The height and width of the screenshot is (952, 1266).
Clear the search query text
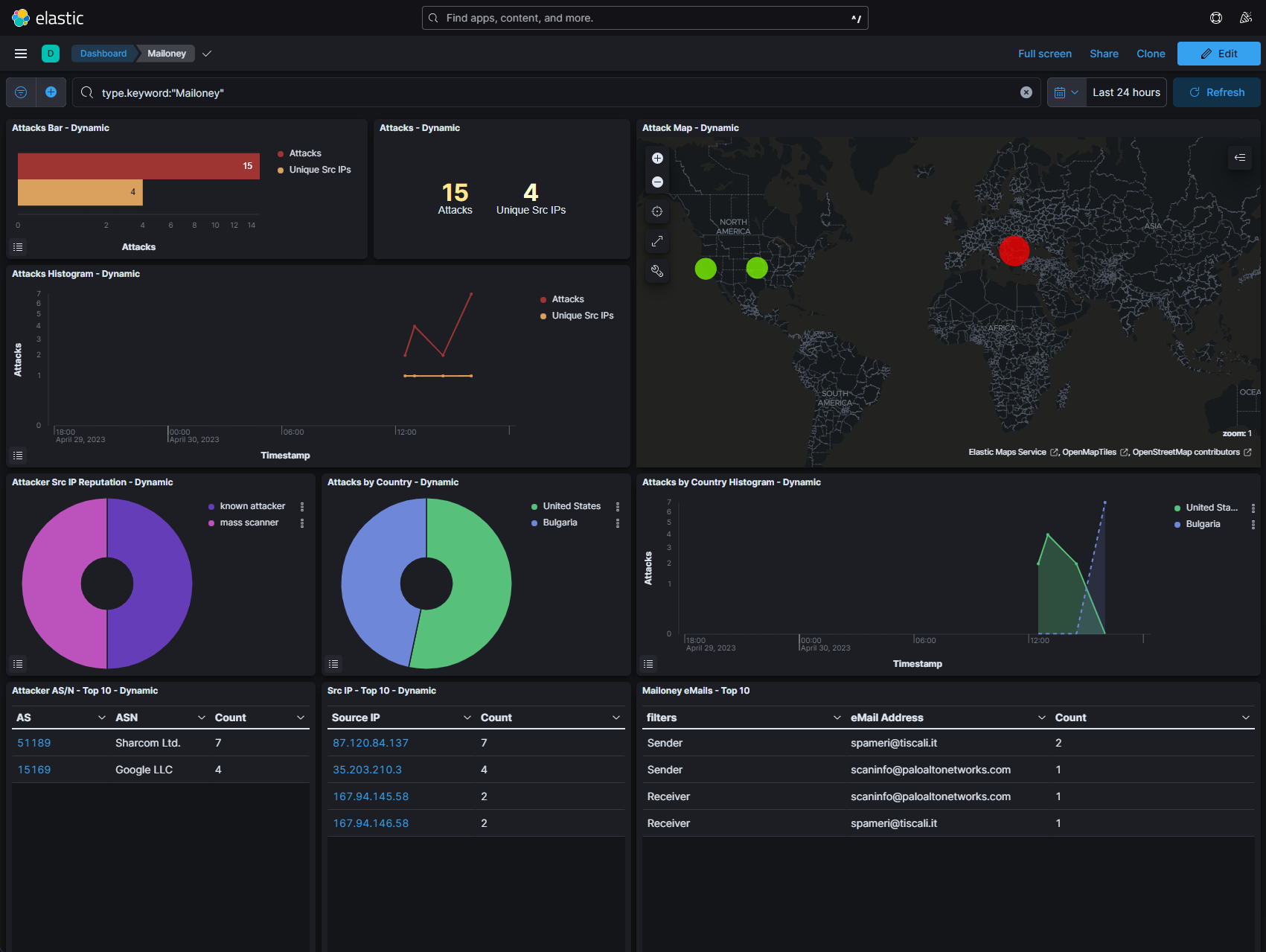pyautogui.click(x=1026, y=92)
